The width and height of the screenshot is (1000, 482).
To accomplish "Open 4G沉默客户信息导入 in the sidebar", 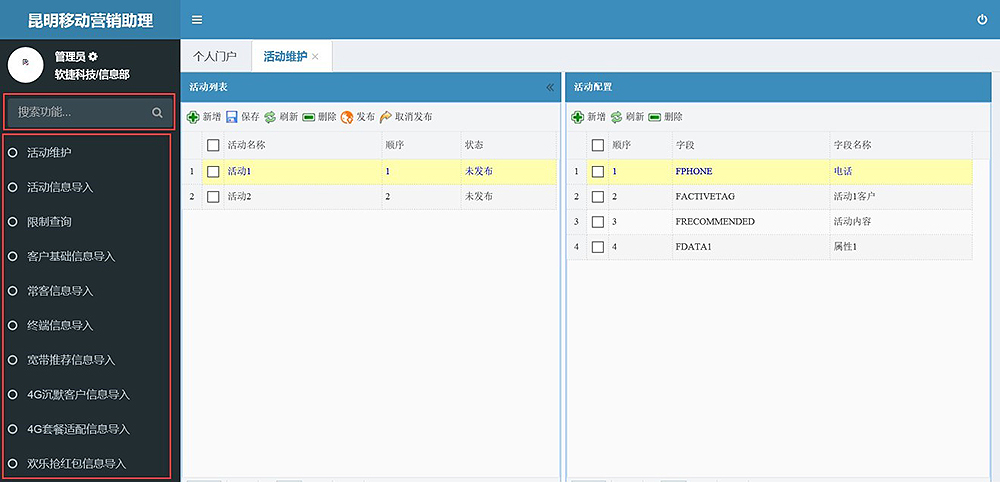I will point(78,395).
